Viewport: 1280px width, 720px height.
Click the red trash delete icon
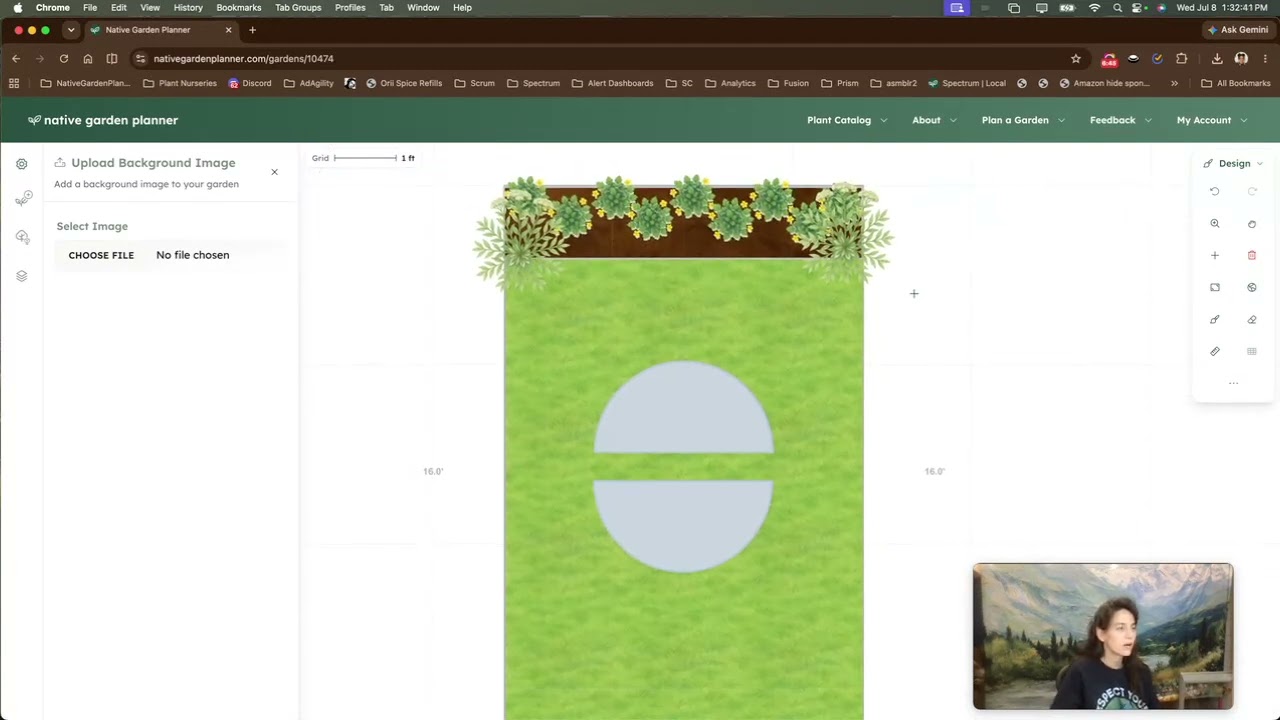point(1252,256)
